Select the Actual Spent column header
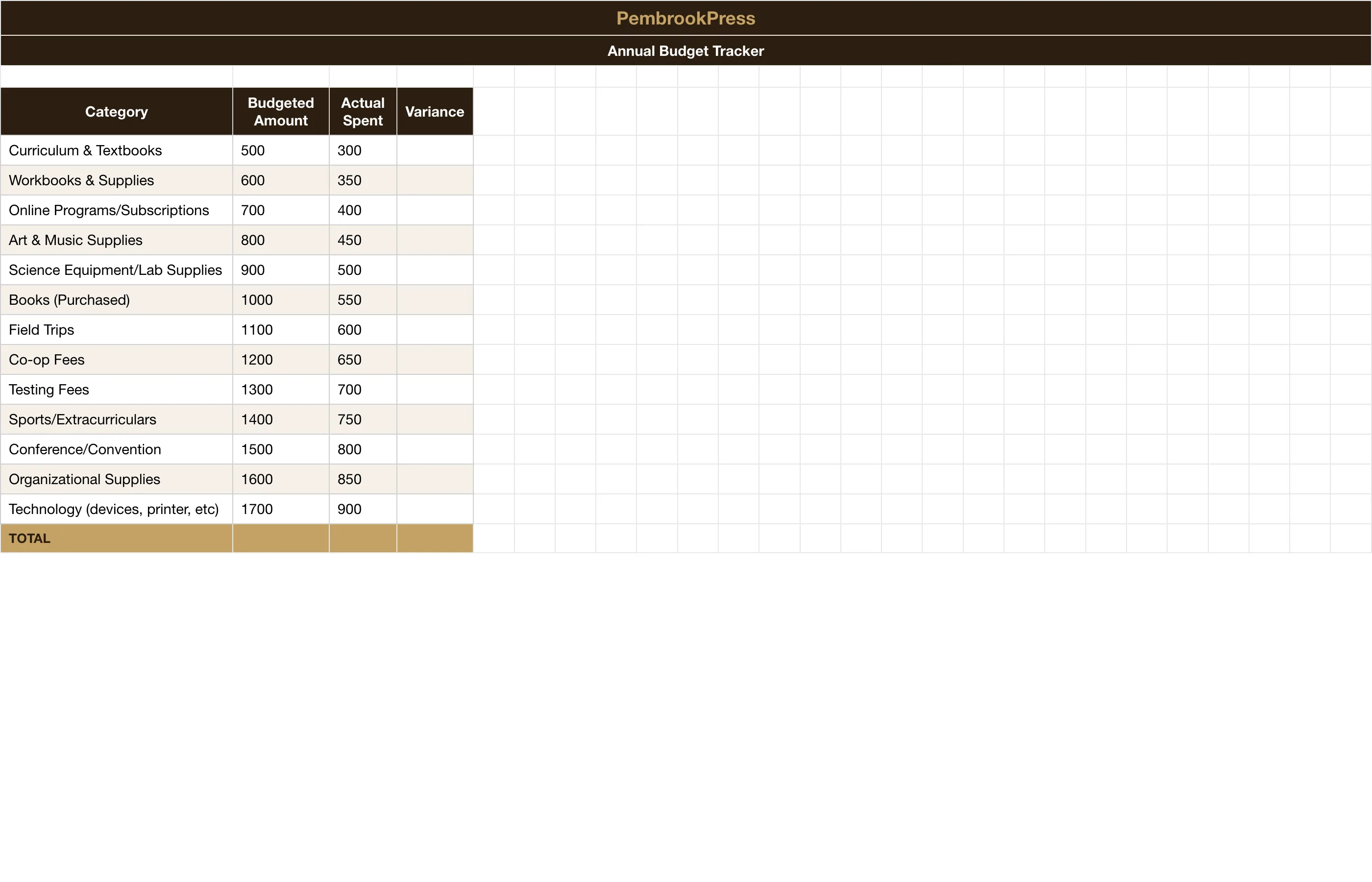This screenshot has width=1372, height=882. [363, 112]
